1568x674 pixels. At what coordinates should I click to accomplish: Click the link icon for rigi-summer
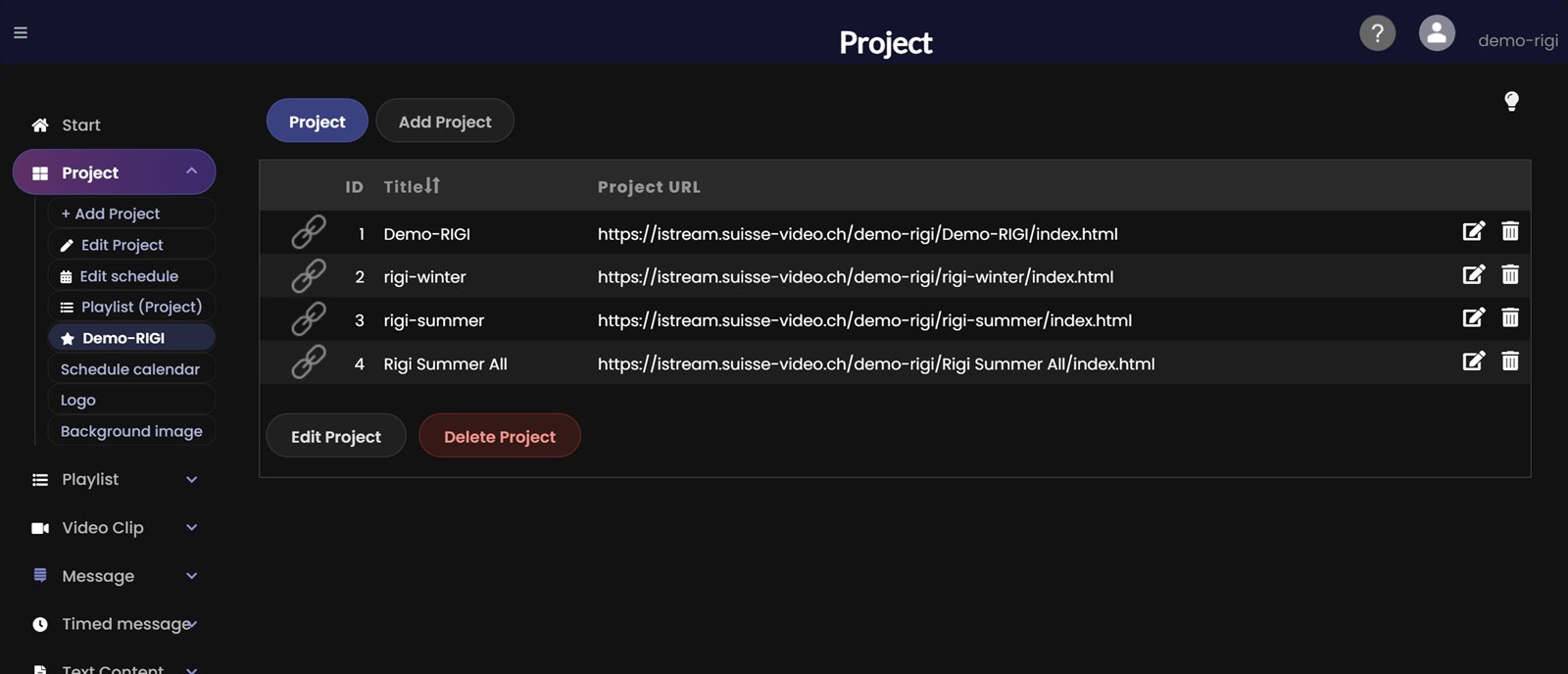[309, 318]
